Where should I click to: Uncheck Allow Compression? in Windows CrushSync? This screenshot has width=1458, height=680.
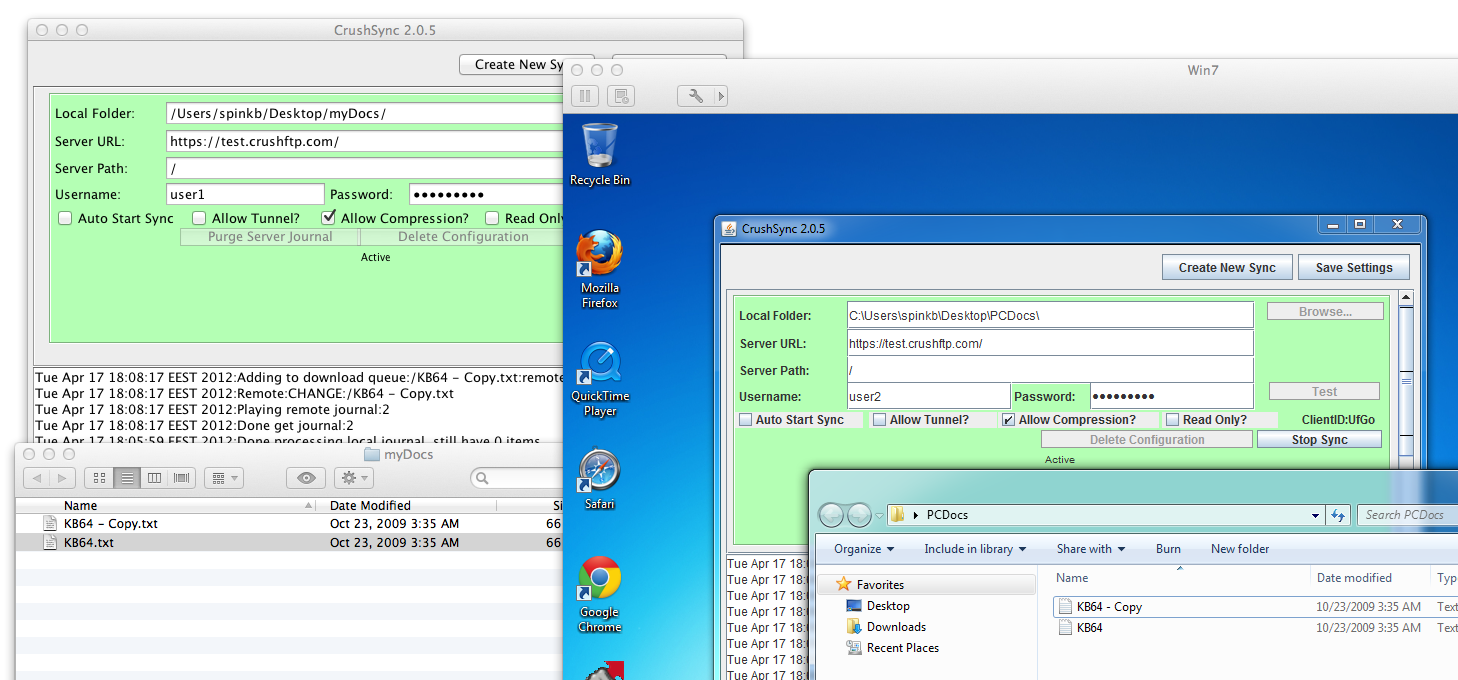pyautogui.click(x=1008, y=420)
